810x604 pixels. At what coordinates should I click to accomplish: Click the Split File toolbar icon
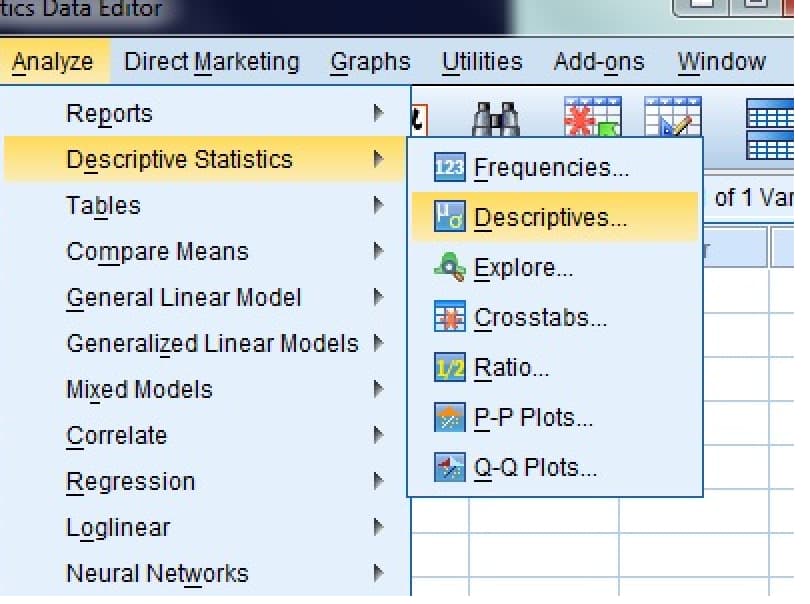[x=770, y=129]
